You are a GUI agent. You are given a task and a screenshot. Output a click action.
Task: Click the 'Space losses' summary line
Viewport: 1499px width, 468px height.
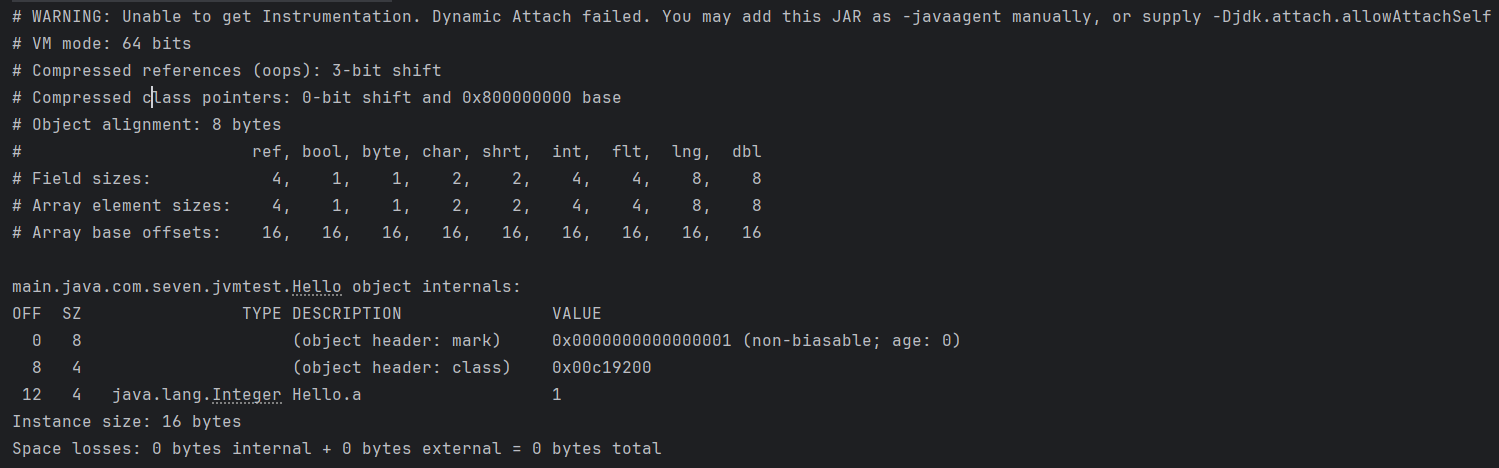[x=336, y=449]
